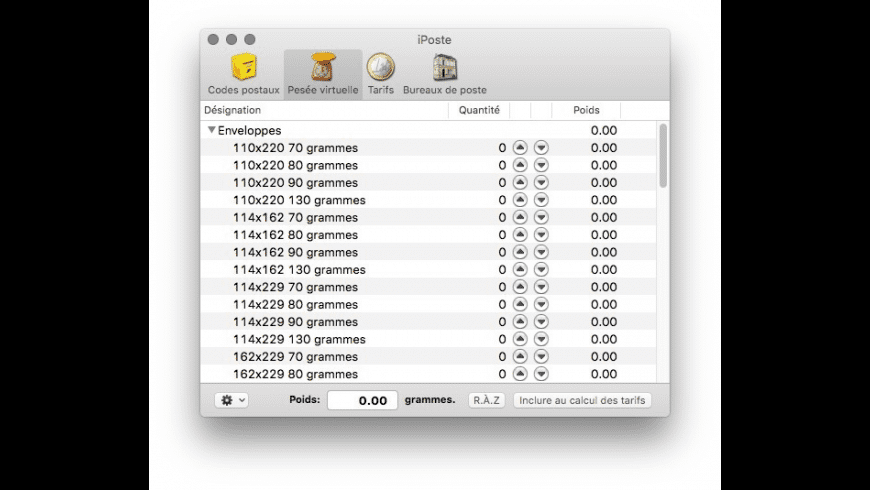Click the R.À.Z reset button
Screen dimensions: 870x490
click(x=487, y=400)
